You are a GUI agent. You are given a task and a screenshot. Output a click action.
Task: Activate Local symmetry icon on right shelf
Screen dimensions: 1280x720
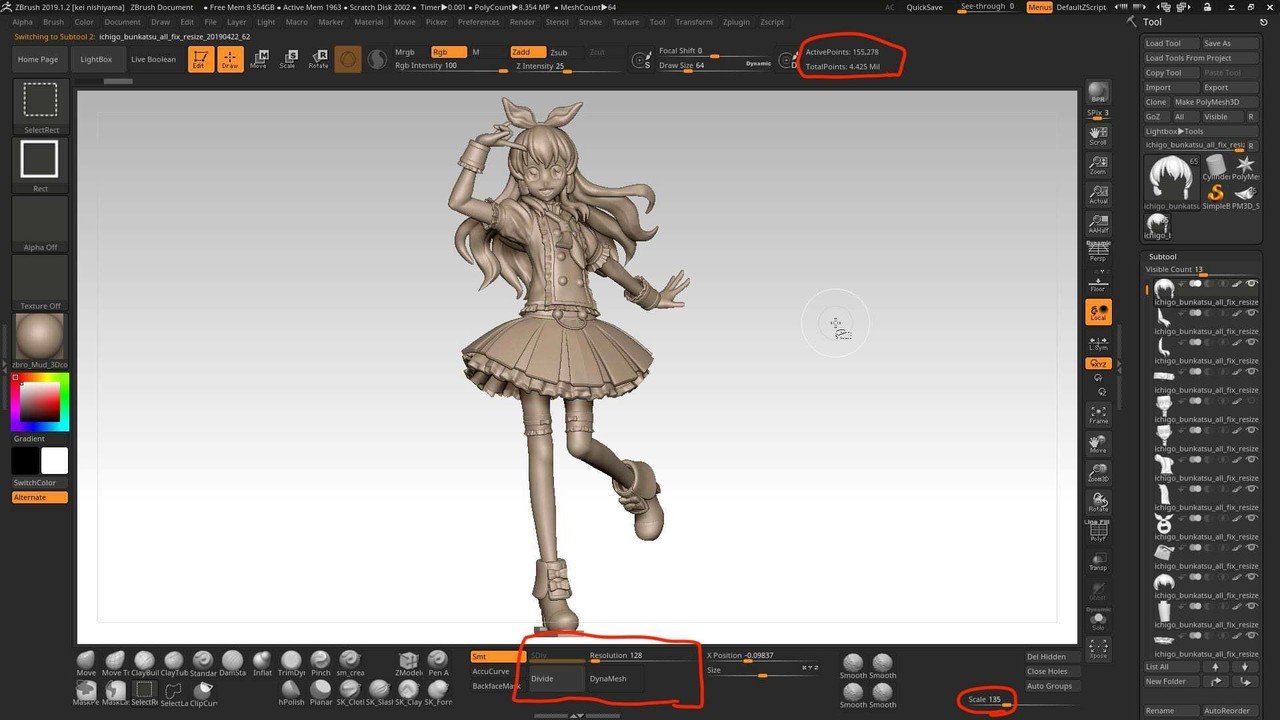point(1098,311)
